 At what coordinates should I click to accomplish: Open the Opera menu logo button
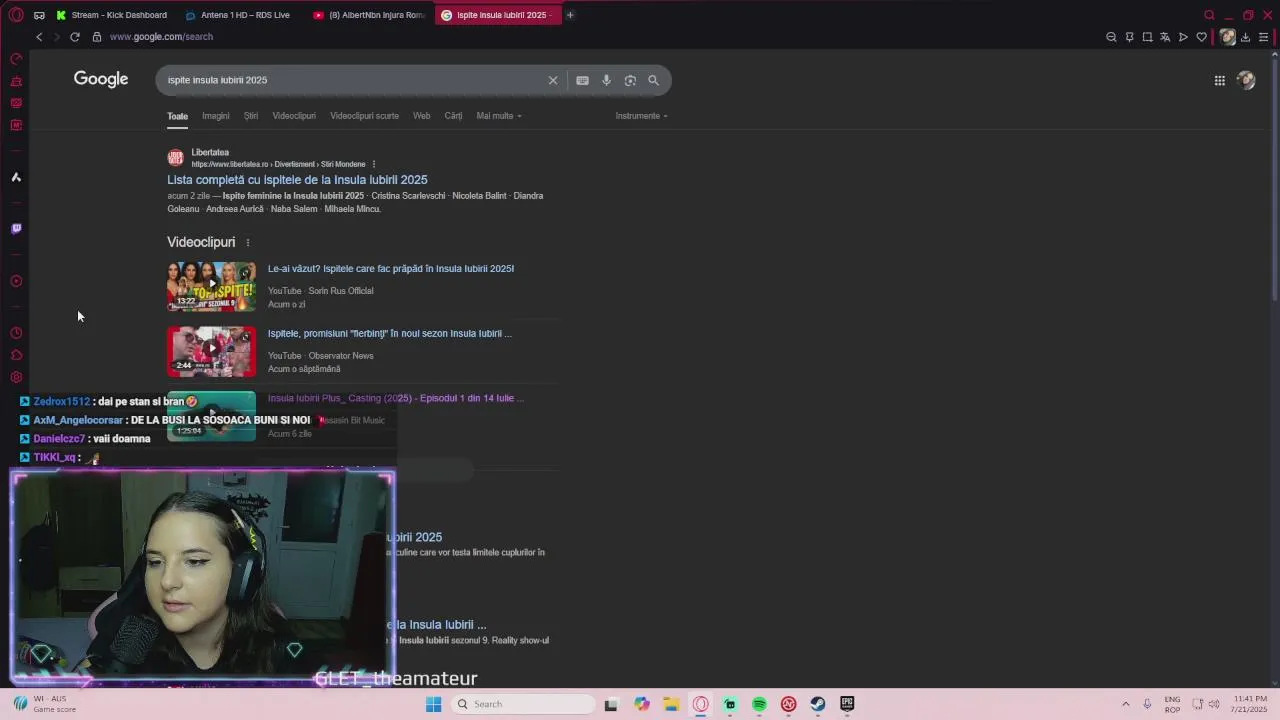[16, 15]
